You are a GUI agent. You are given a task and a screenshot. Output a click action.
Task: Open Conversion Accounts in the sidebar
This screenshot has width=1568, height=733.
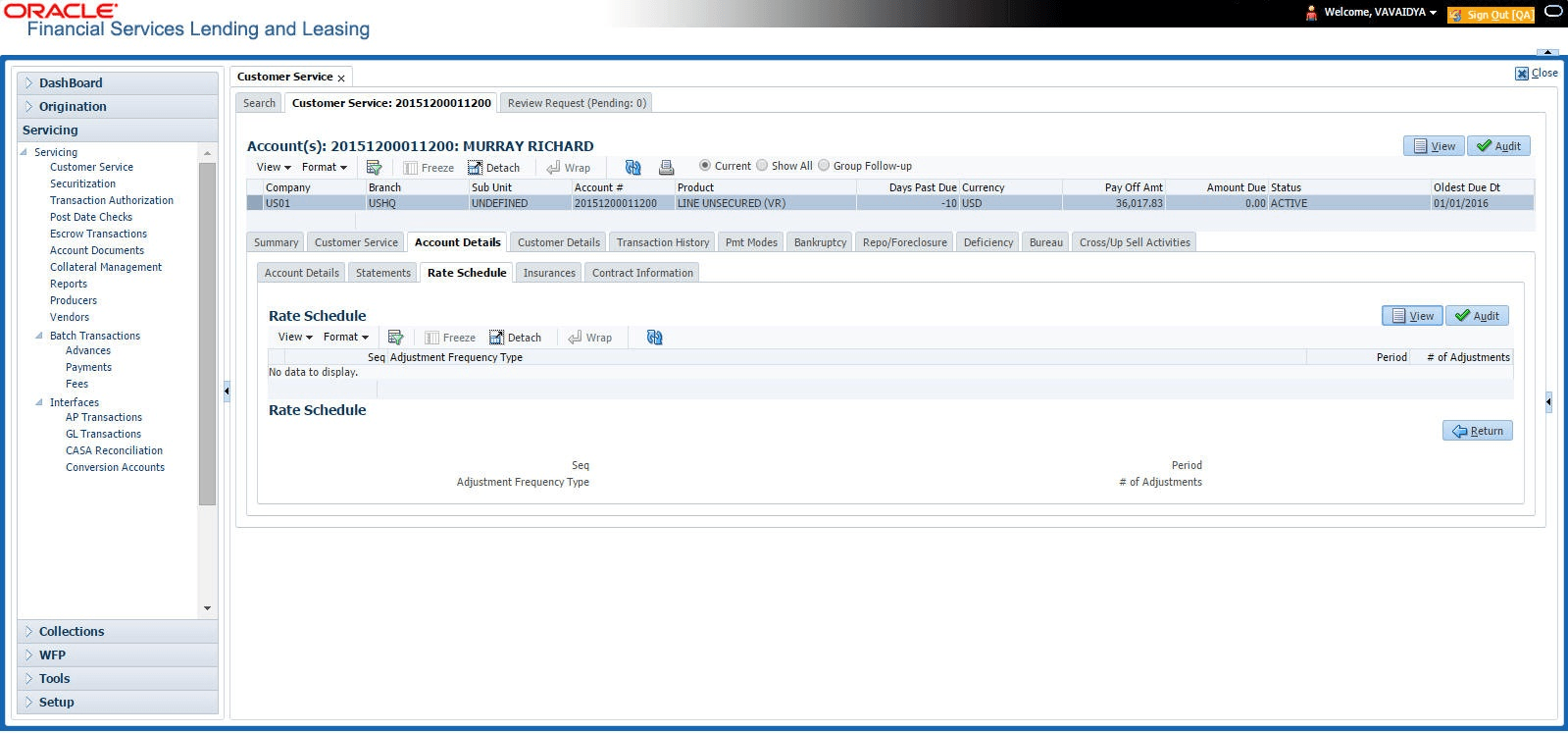(x=115, y=467)
